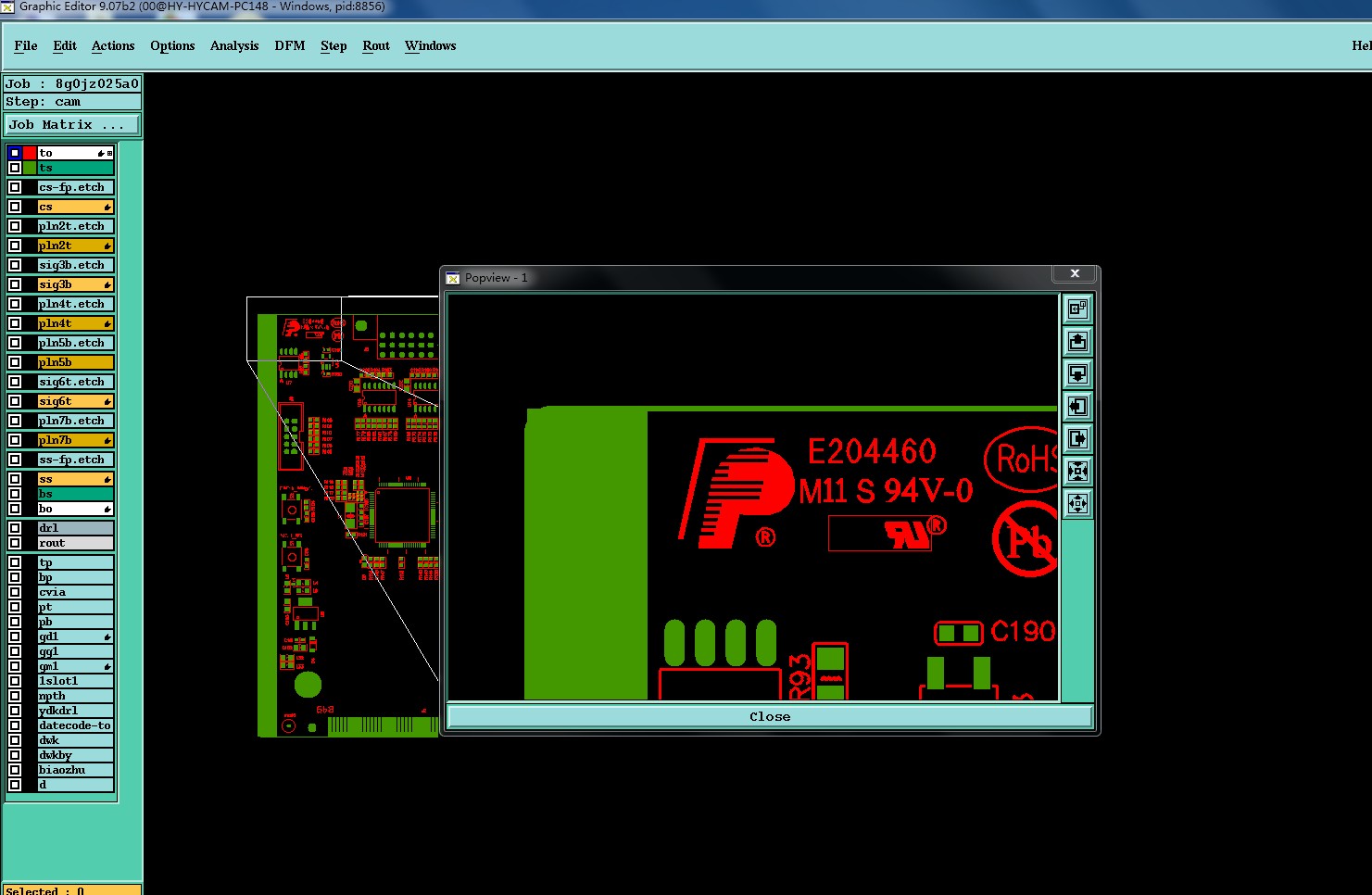Click the marker icon on layer 'pln2t'
This screenshot has height=895, width=1372.
coord(107,246)
